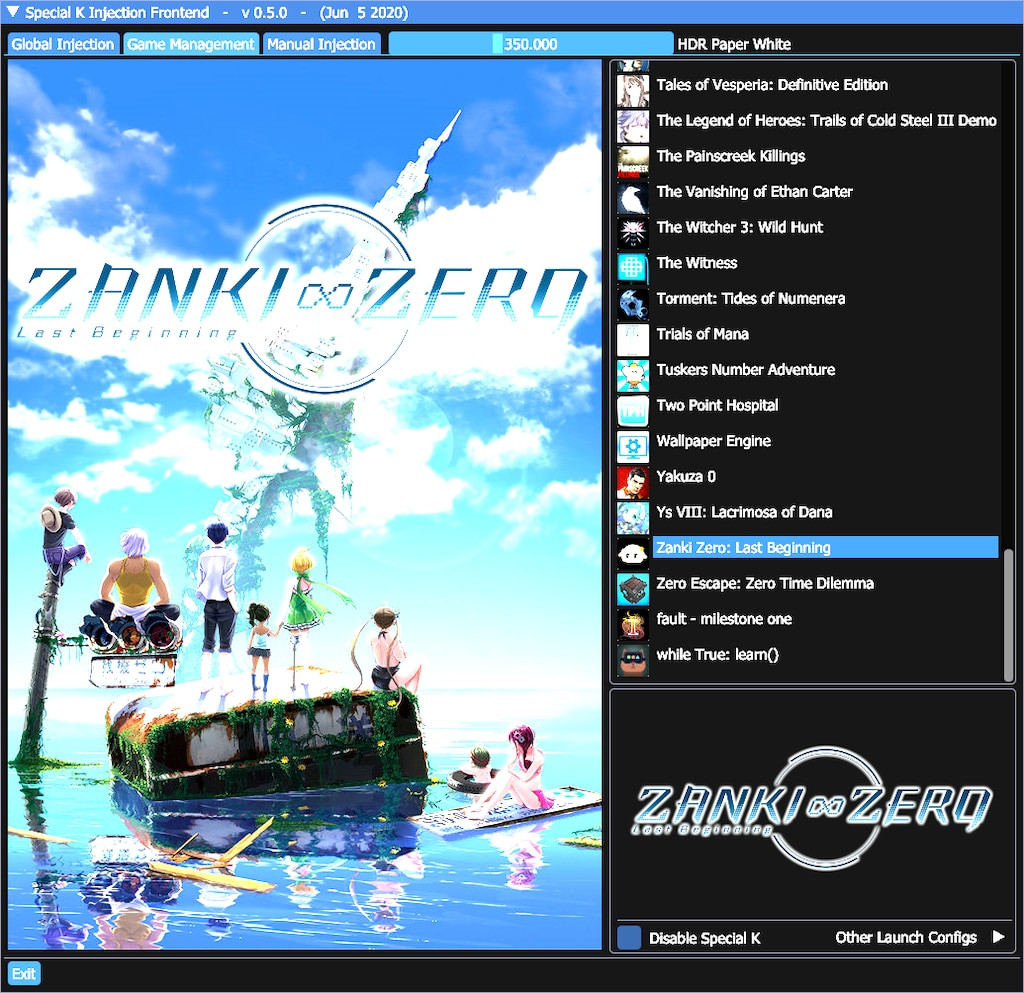Viewport: 1024px width, 993px height.
Task: Click the Zanki Zero sheep icon
Action: pos(633,553)
